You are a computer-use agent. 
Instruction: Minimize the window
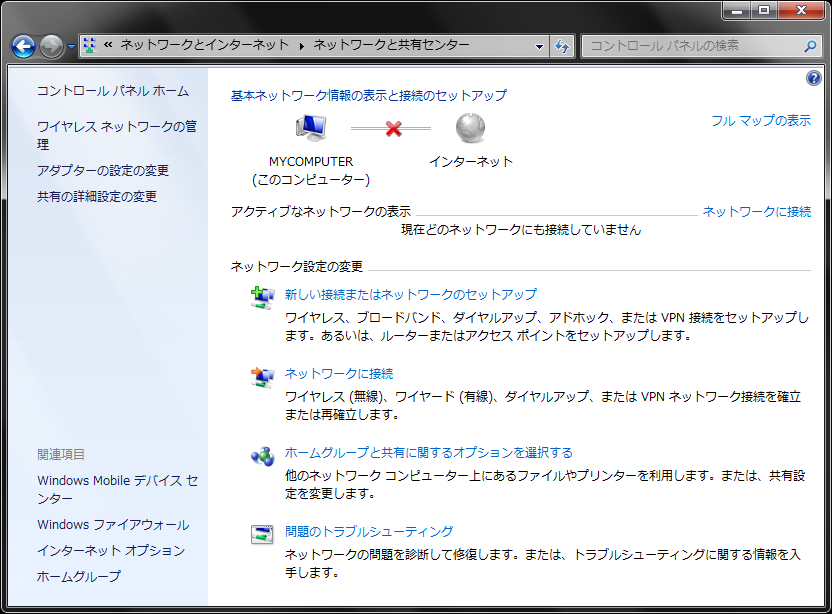point(736,10)
